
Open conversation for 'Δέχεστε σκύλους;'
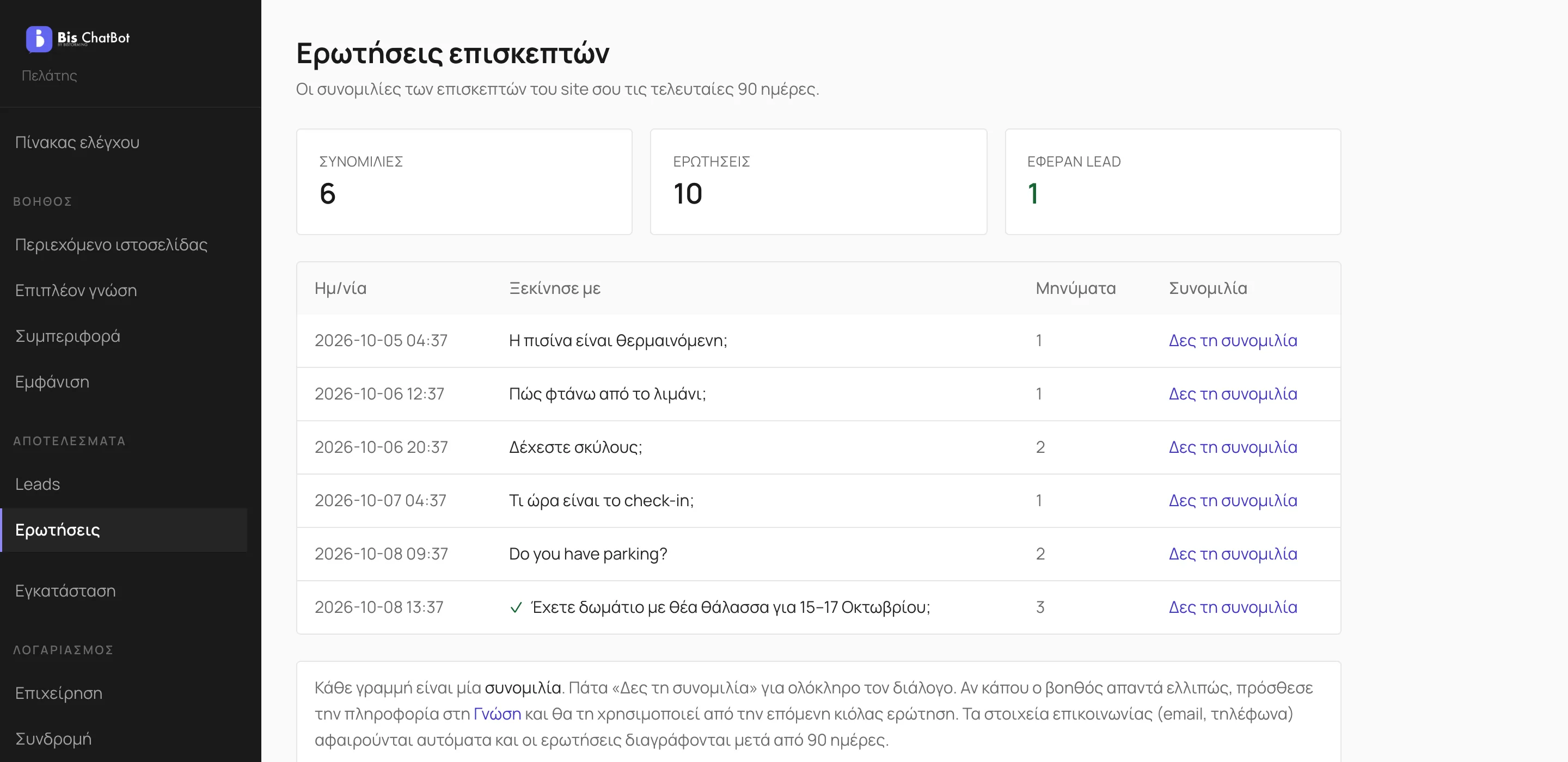tap(1233, 447)
